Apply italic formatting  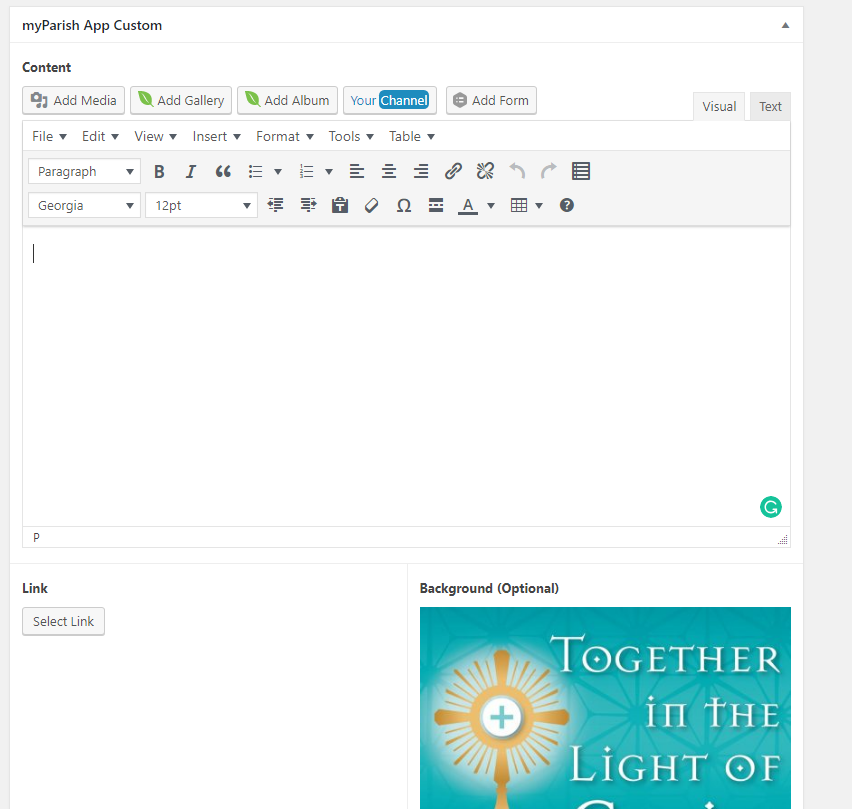(191, 171)
